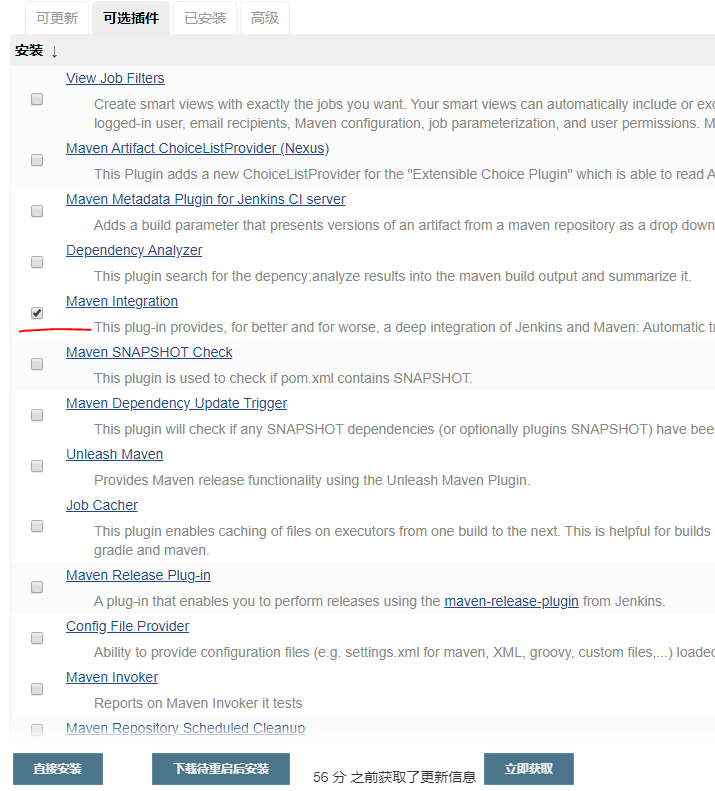Click 'Reports on Maven Invoker it tests' description
Viewport: 715px width, 791px height.
(198, 703)
